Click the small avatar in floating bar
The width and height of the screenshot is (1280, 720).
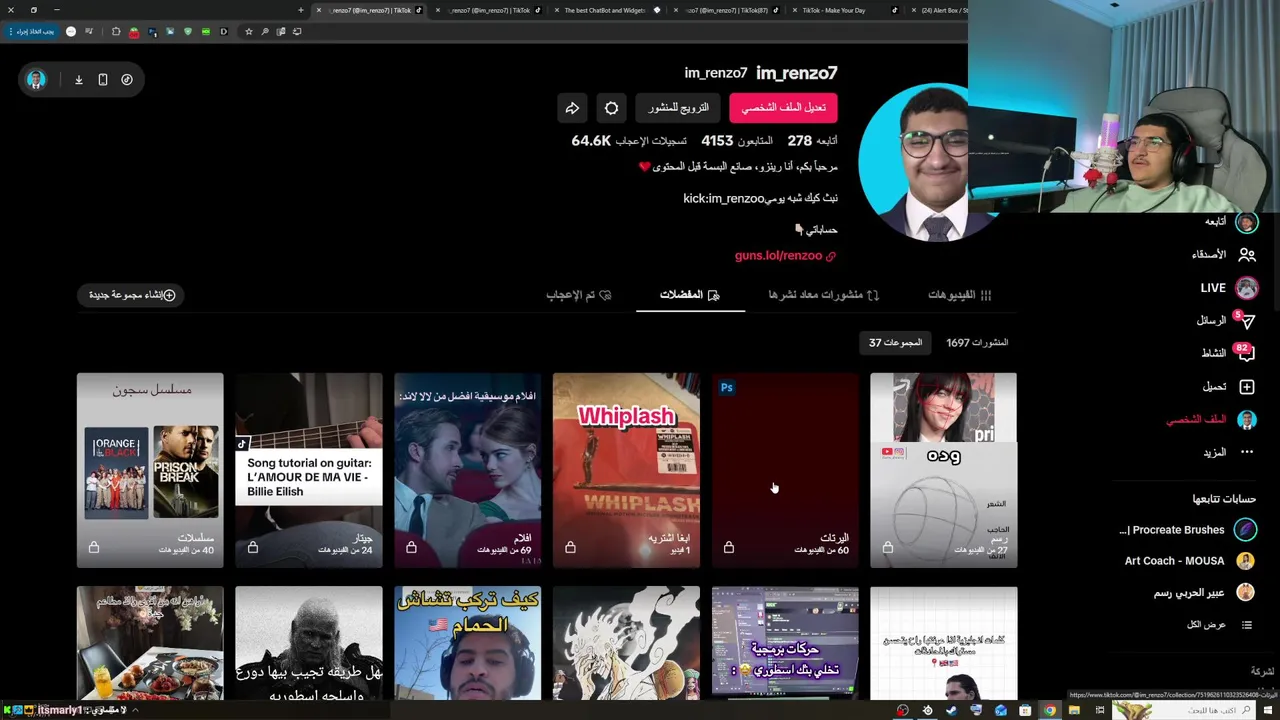[x=36, y=80]
